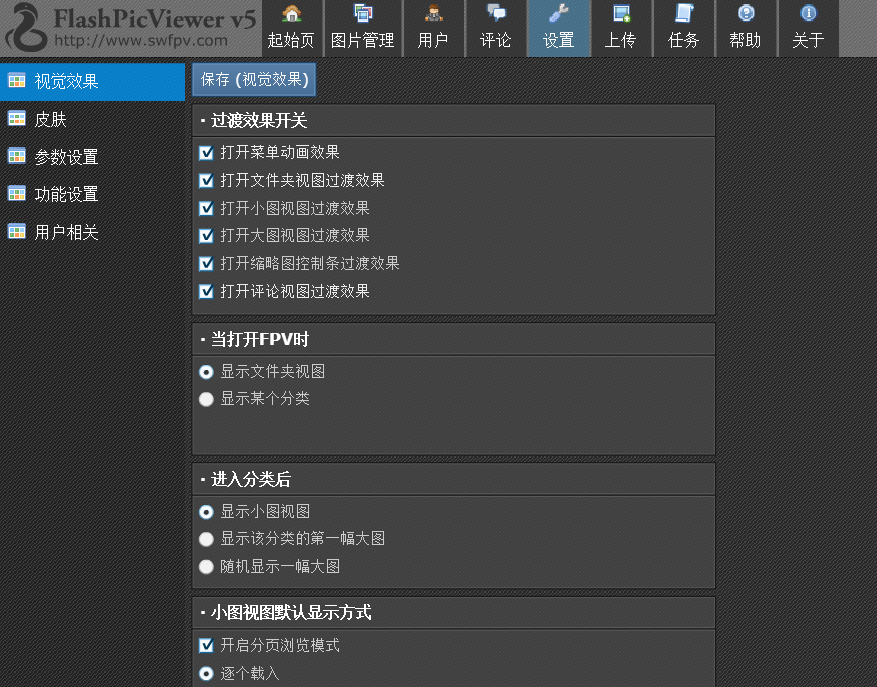The width and height of the screenshot is (877, 687).
Task: Select 显示某个分类 radio option
Action: [x=207, y=399]
